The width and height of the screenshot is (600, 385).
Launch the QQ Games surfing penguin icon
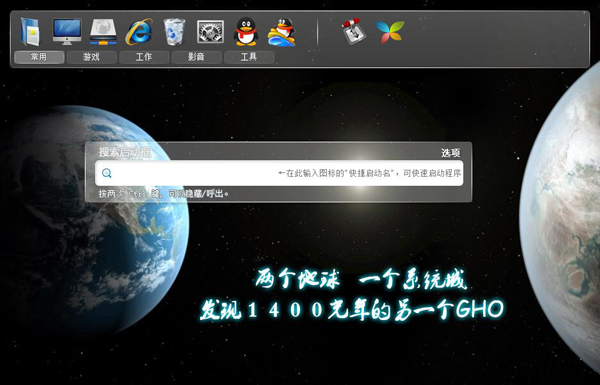click(x=282, y=32)
